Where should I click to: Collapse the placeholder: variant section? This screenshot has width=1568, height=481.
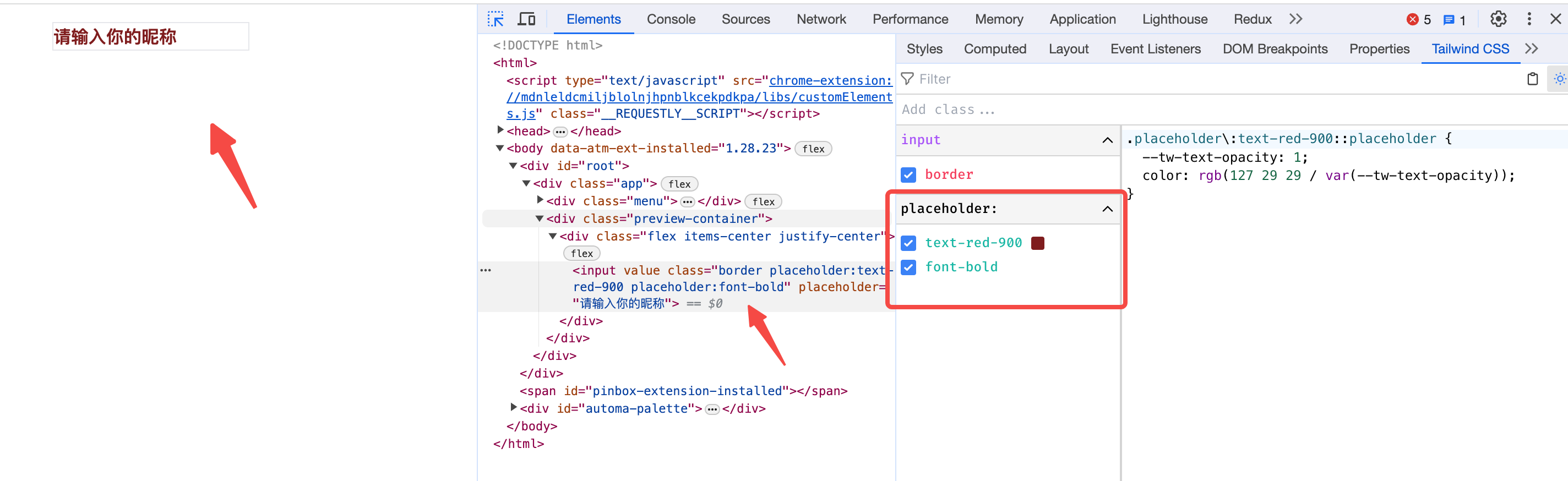click(1107, 209)
